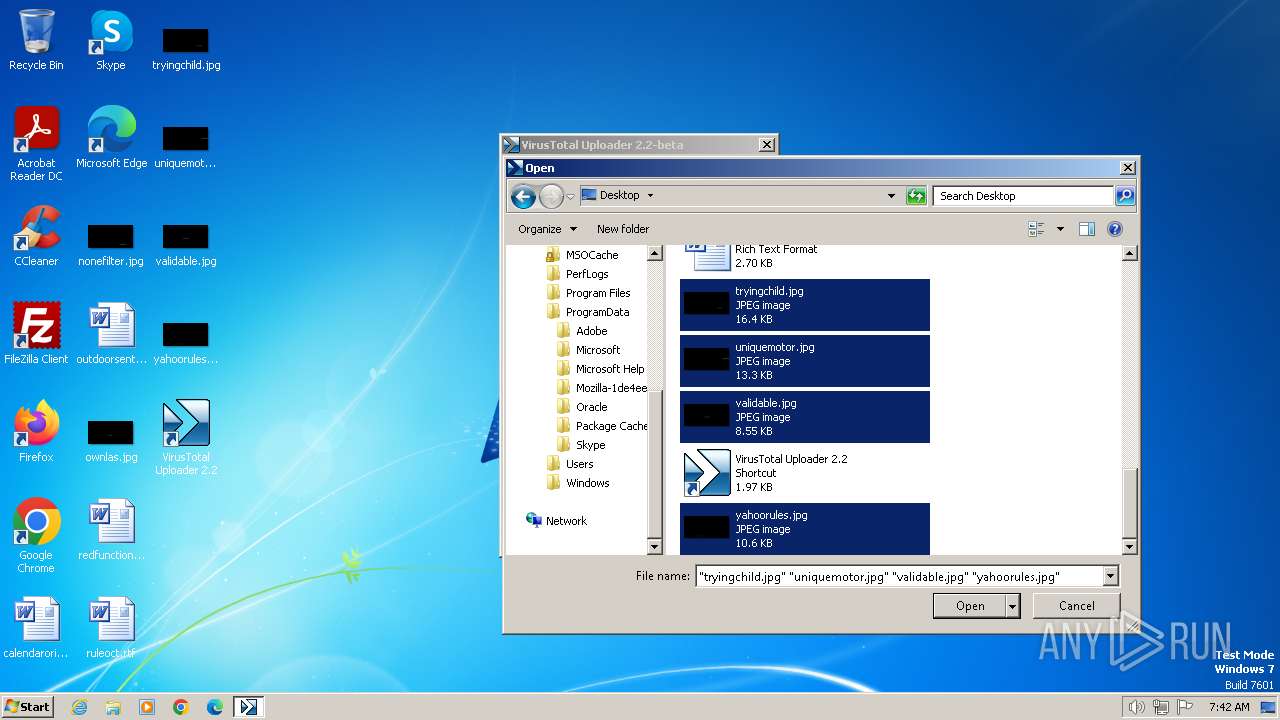Select the Oracle folder in tree
The image size is (1280, 720).
coord(582,407)
